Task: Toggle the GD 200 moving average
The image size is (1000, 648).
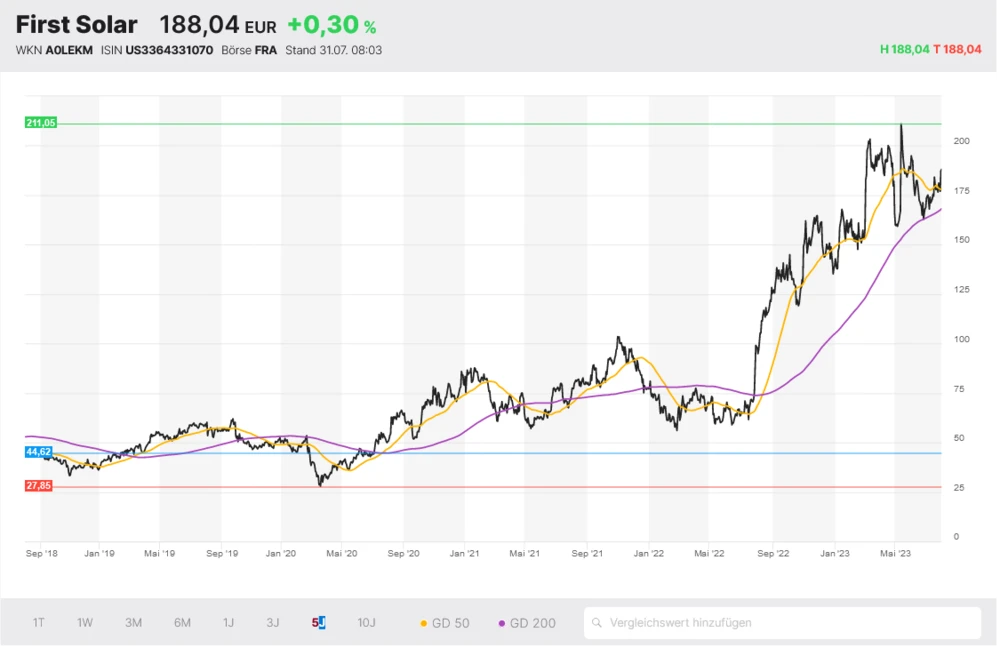Action: point(532,623)
